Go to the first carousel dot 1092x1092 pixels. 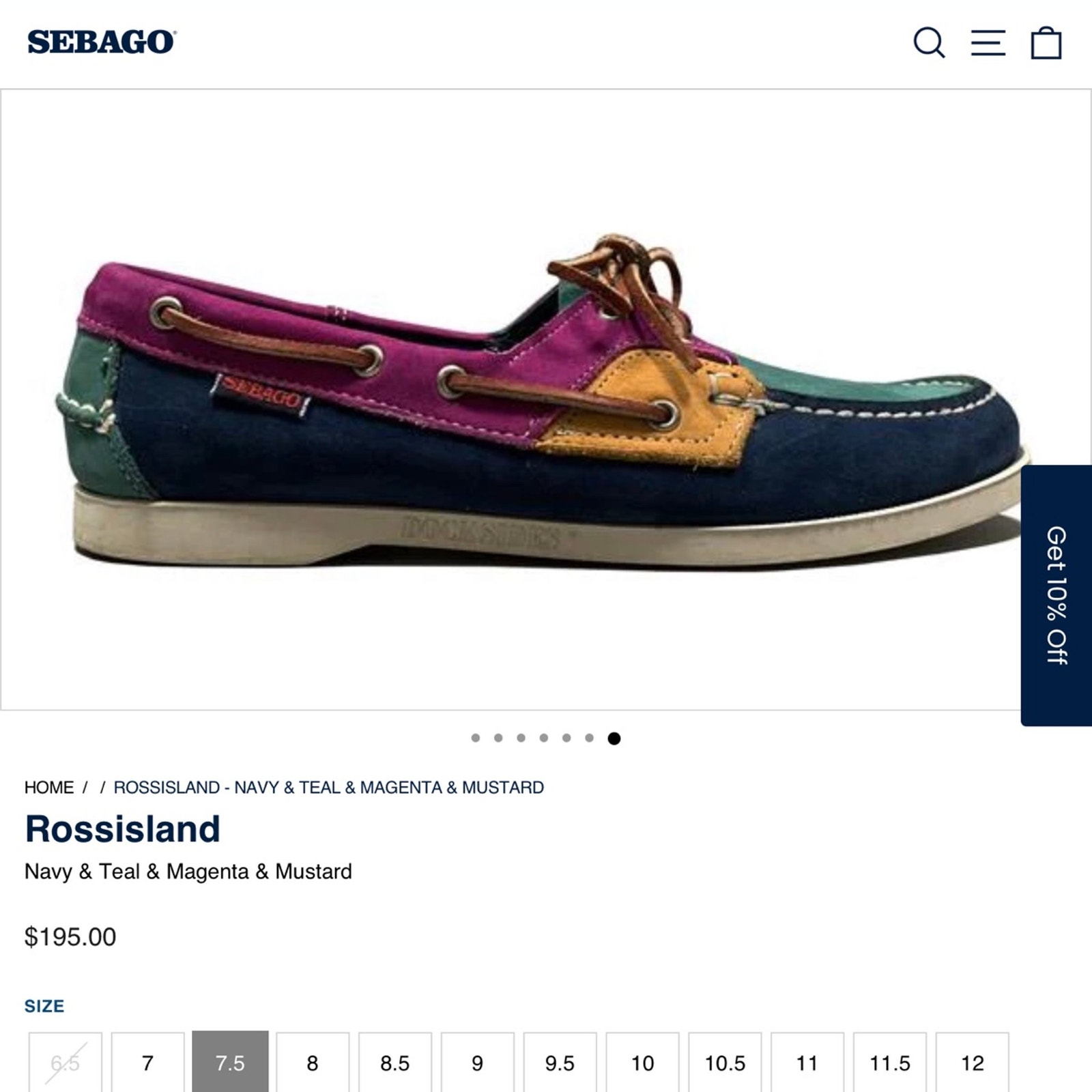[476, 738]
